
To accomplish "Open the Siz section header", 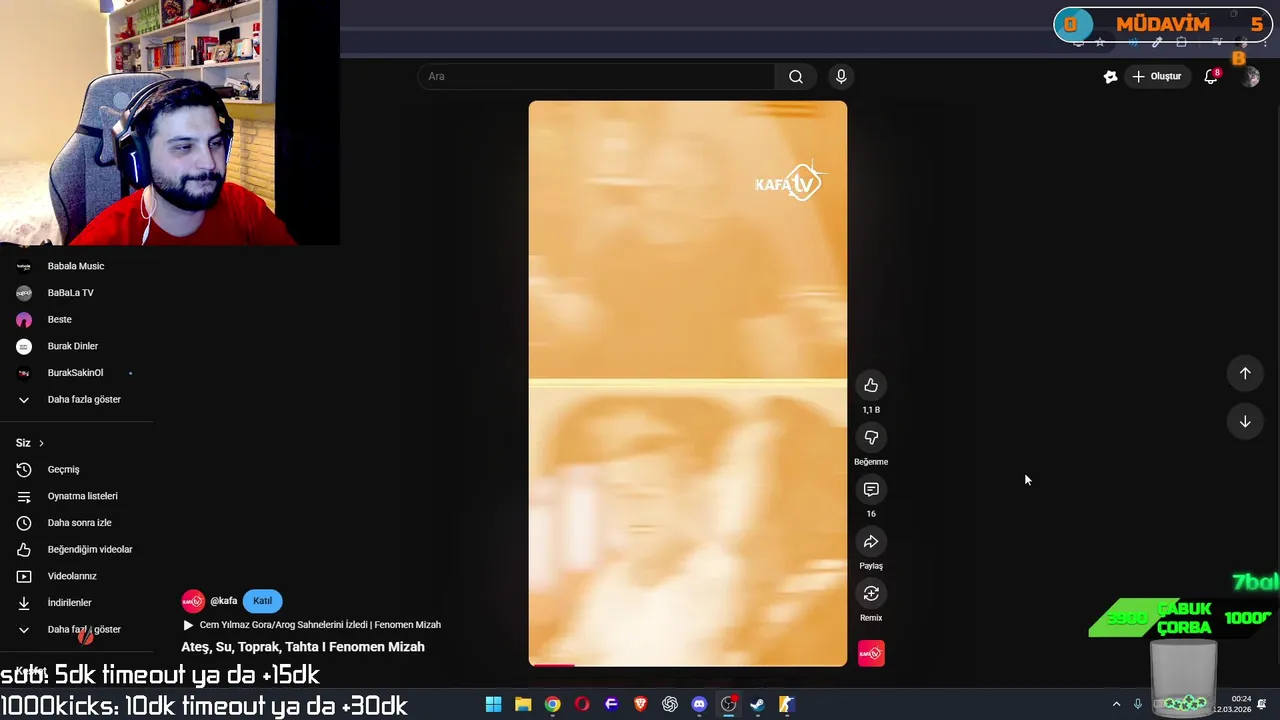I will [x=30, y=443].
